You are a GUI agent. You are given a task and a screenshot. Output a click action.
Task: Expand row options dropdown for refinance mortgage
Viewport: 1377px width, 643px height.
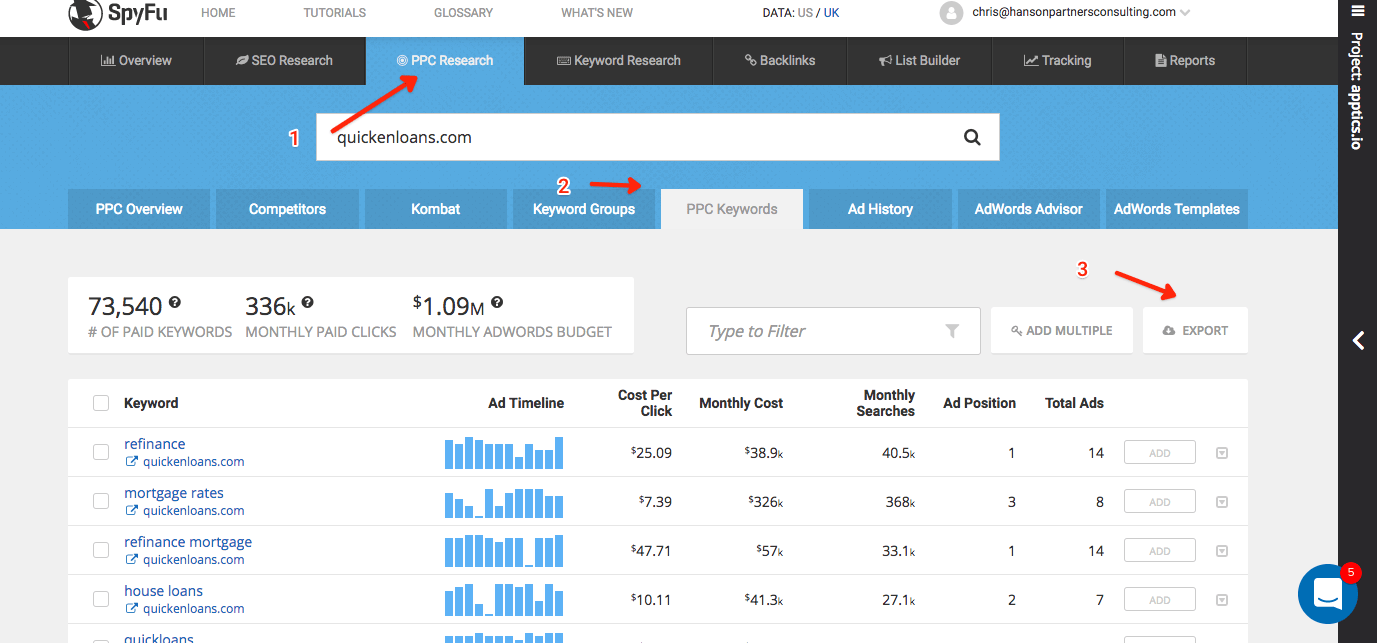[x=1221, y=551]
